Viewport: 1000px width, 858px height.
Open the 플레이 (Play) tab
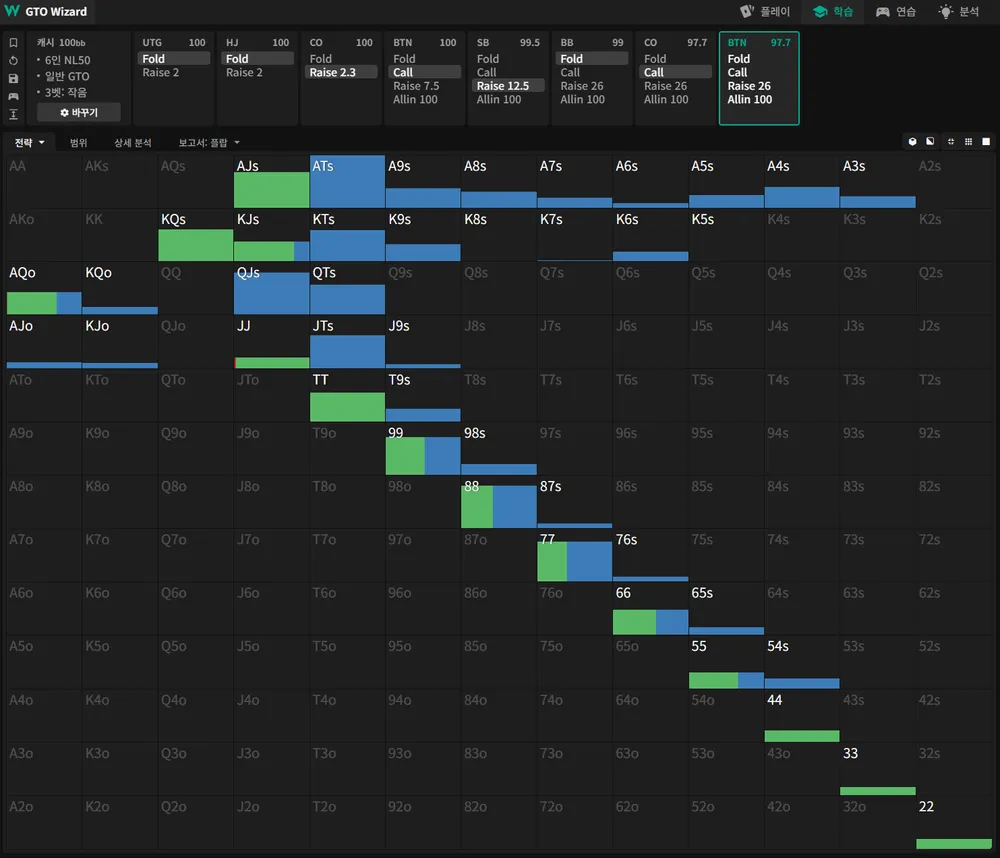[x=765, y=11]
